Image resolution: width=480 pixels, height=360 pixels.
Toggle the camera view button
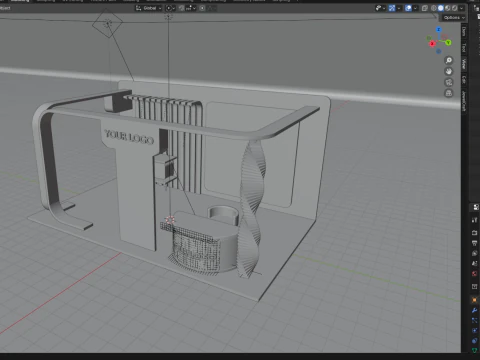point(449,82)
